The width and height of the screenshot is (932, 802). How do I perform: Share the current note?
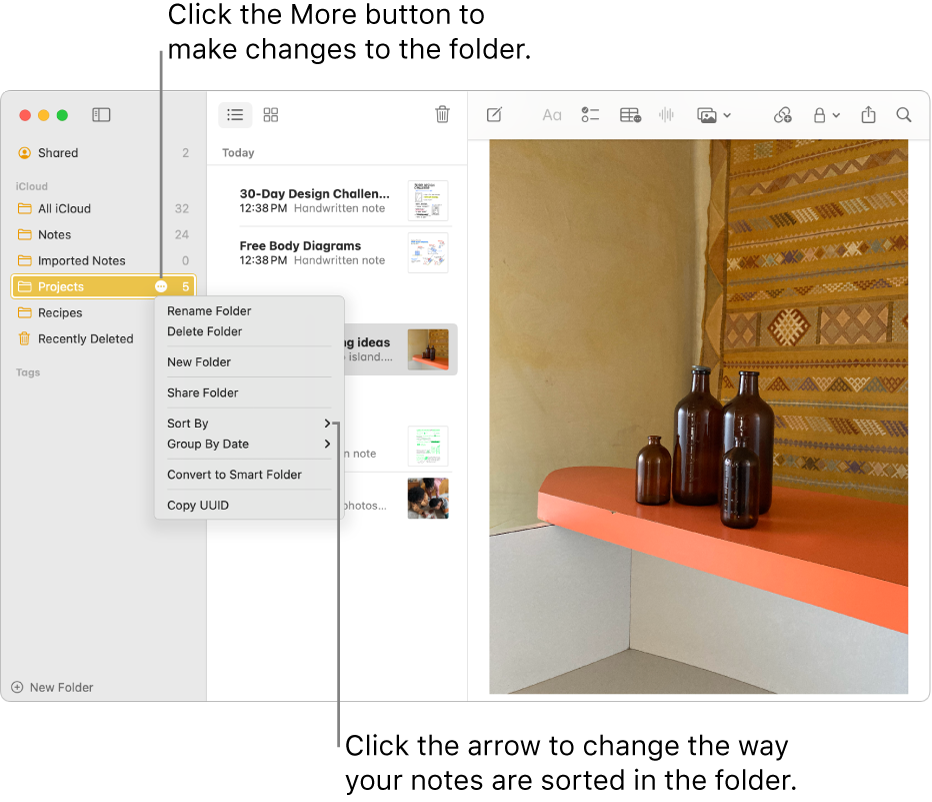867,115
